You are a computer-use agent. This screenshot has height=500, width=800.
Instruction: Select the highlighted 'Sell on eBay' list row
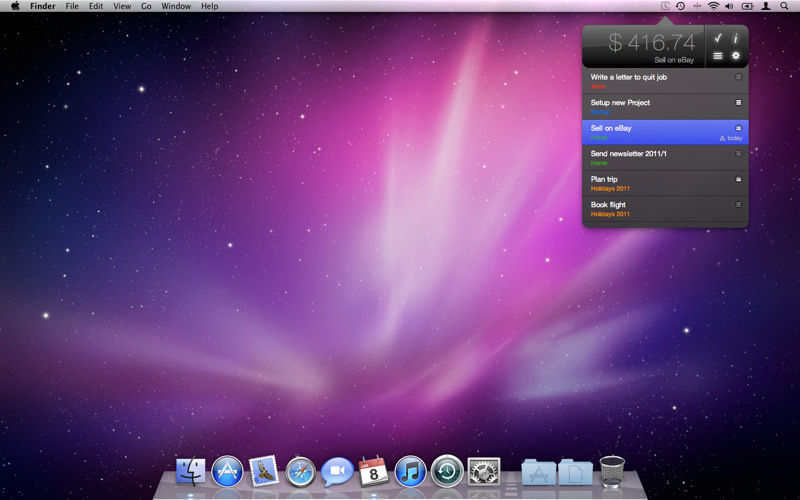pyautogui.click(x=665, y=132)
